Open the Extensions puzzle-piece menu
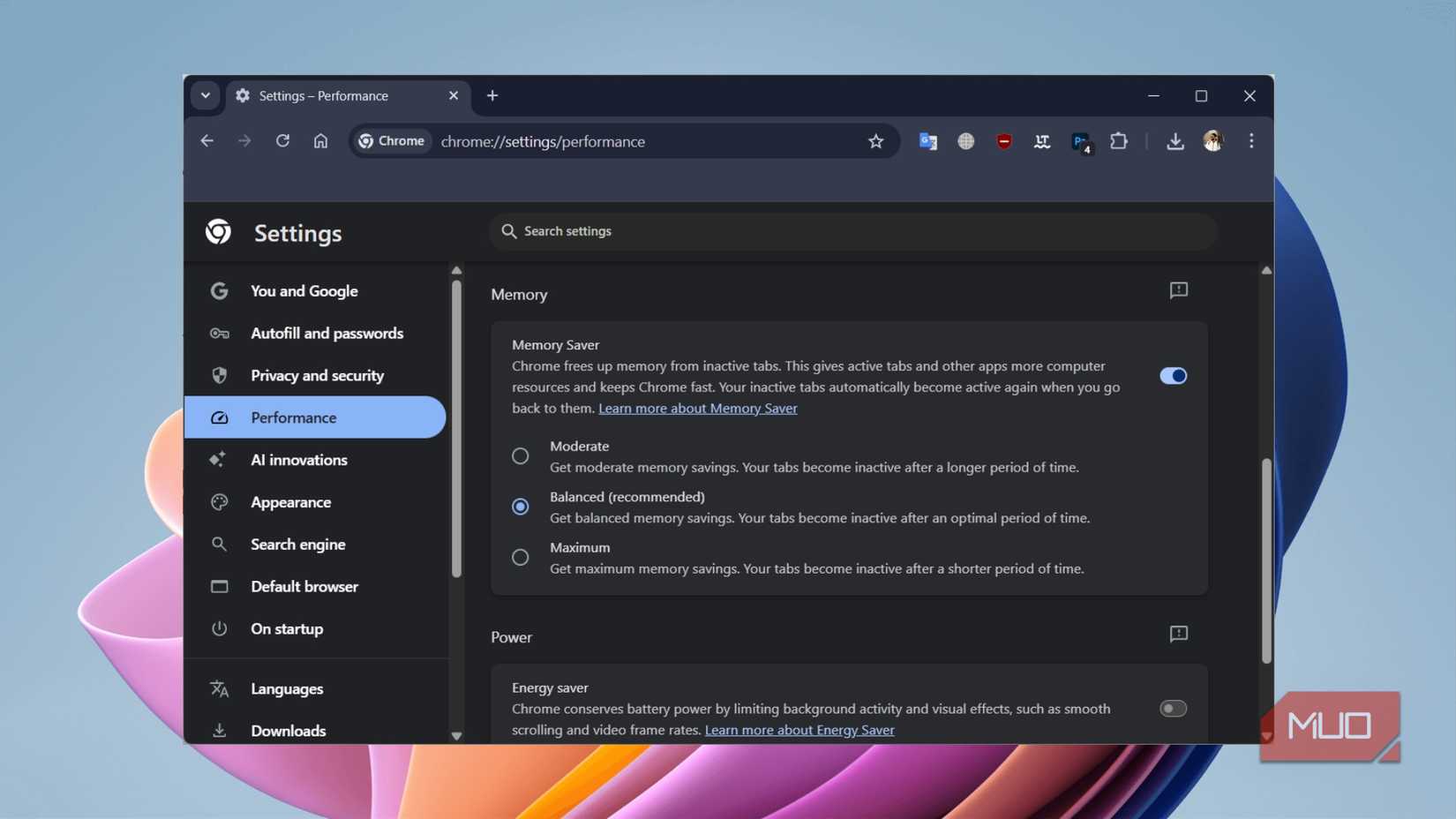1456x819 pixels. click(x=1118, y=141)
